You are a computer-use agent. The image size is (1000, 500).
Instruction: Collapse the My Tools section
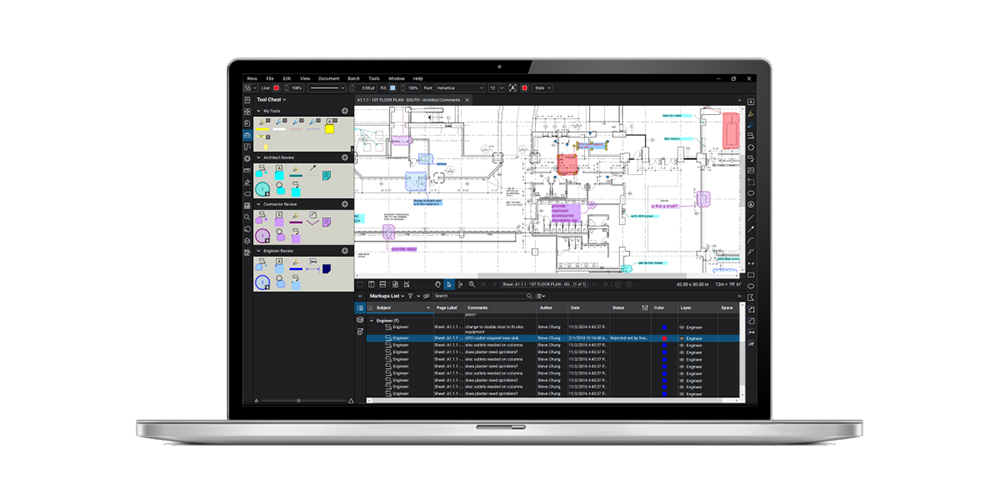[258, 111]
